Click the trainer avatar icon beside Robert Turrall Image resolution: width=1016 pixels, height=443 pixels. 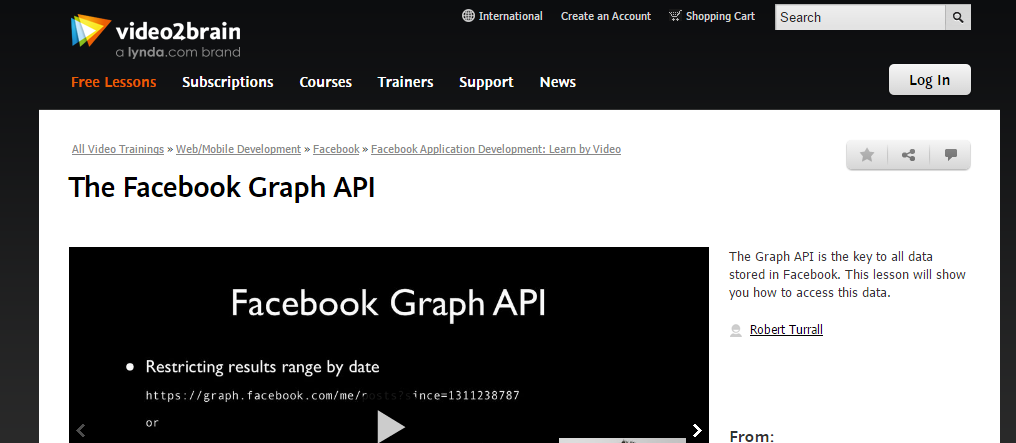[735, 330]
